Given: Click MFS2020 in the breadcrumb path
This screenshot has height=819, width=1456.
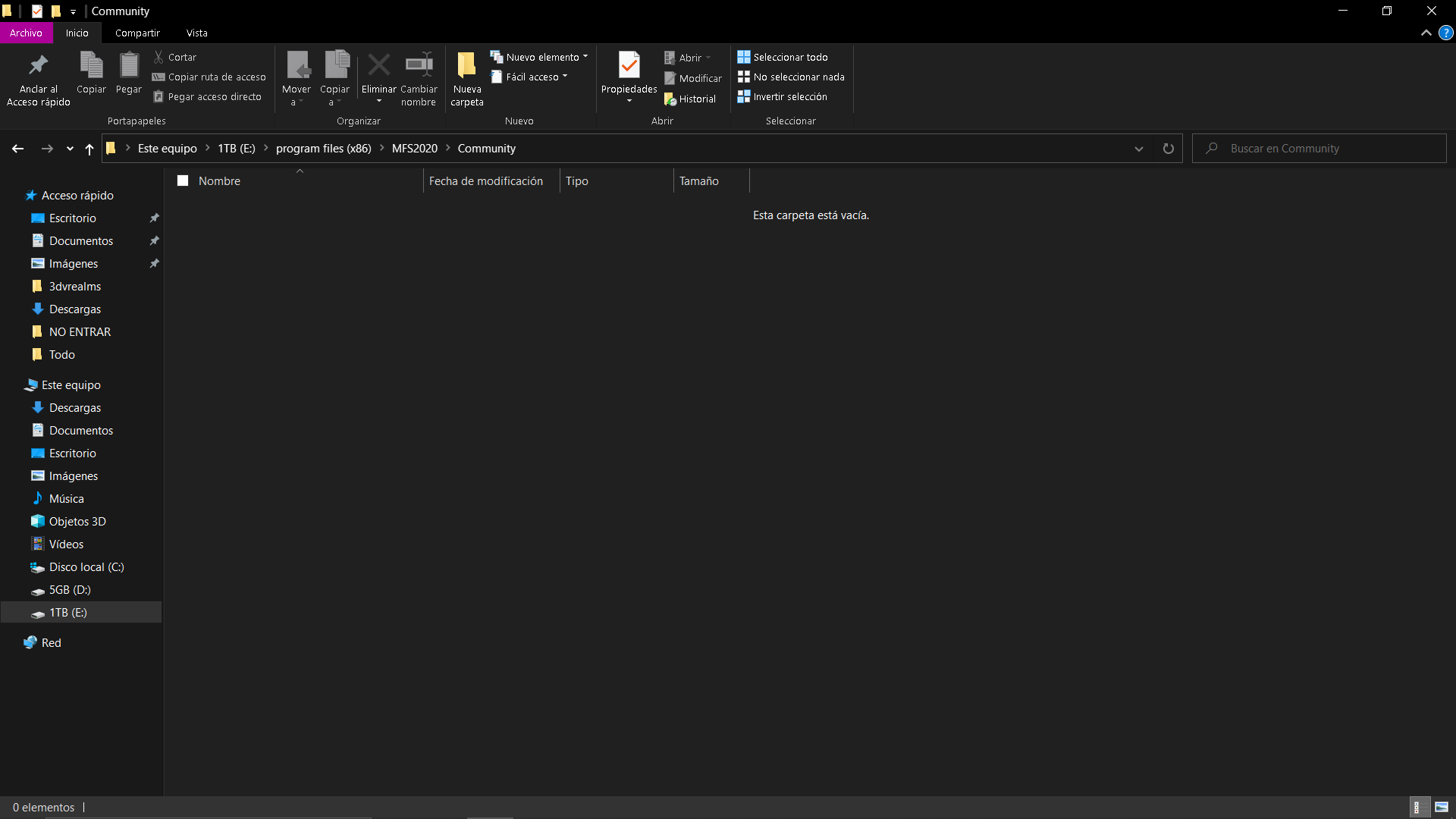Looking at the screenshot, I should pos(414,149).
